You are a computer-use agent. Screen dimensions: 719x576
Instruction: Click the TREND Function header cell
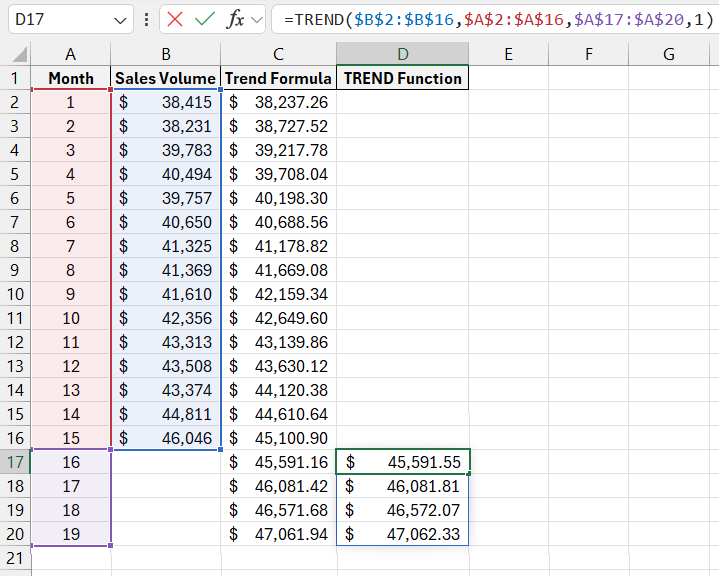click(x=403, y=78)
